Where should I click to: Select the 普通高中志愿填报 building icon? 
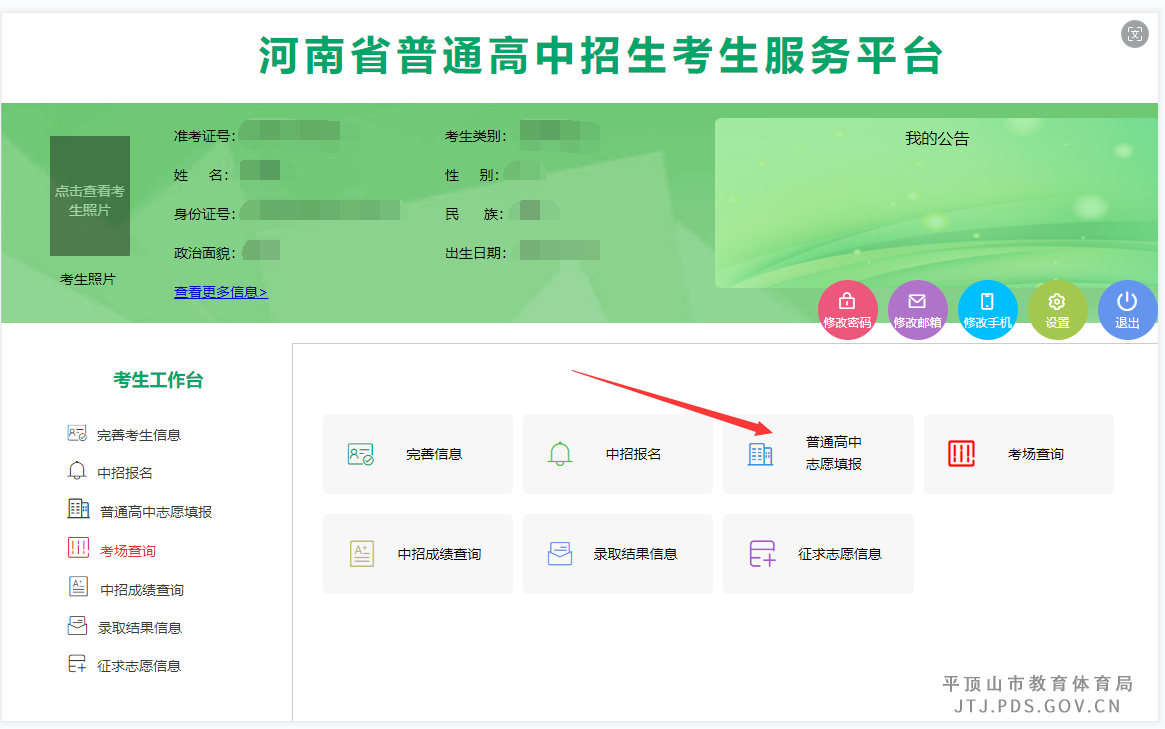click(x=760, y=453)
